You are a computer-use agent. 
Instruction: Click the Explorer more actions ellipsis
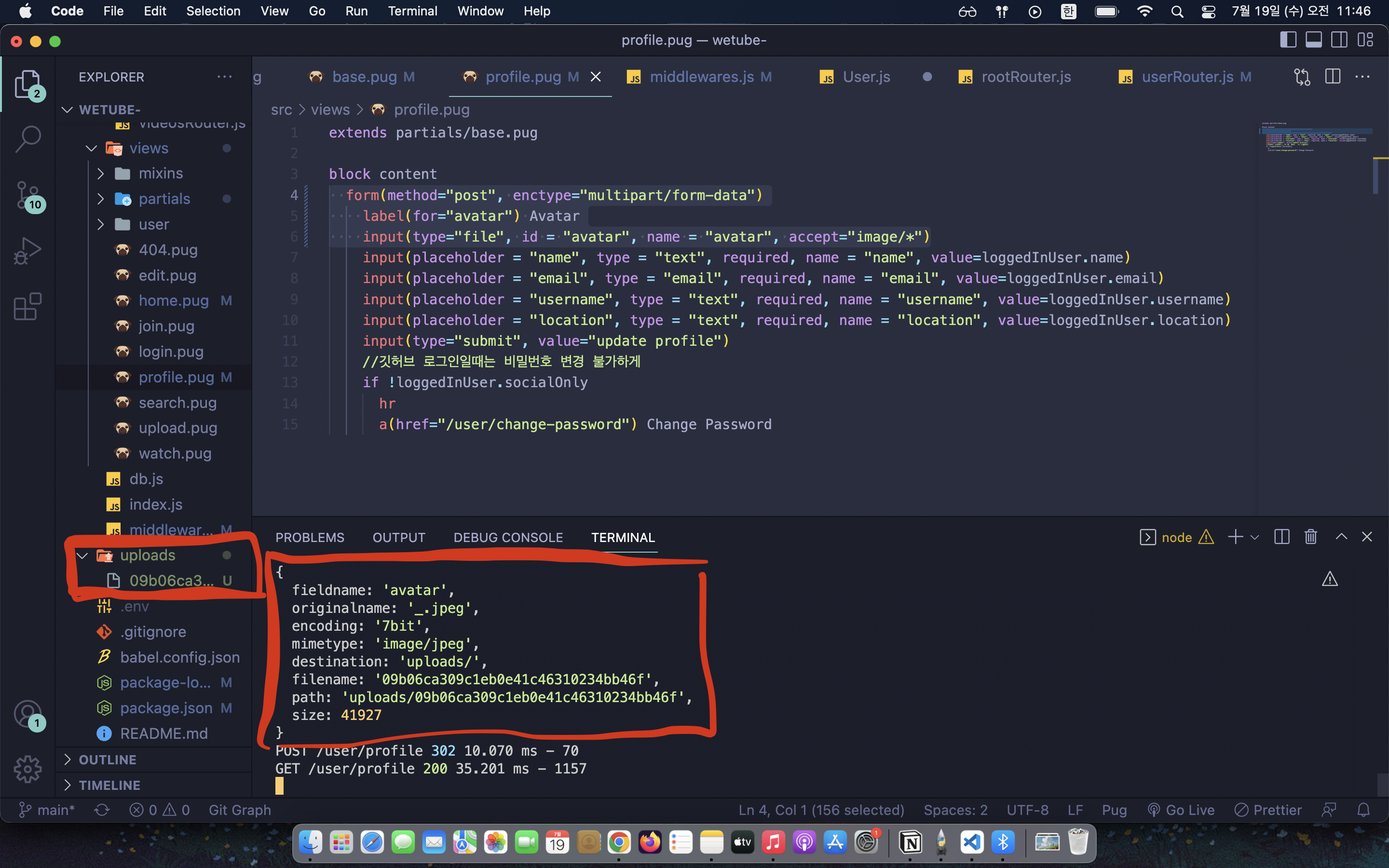(x=224, y=76)
